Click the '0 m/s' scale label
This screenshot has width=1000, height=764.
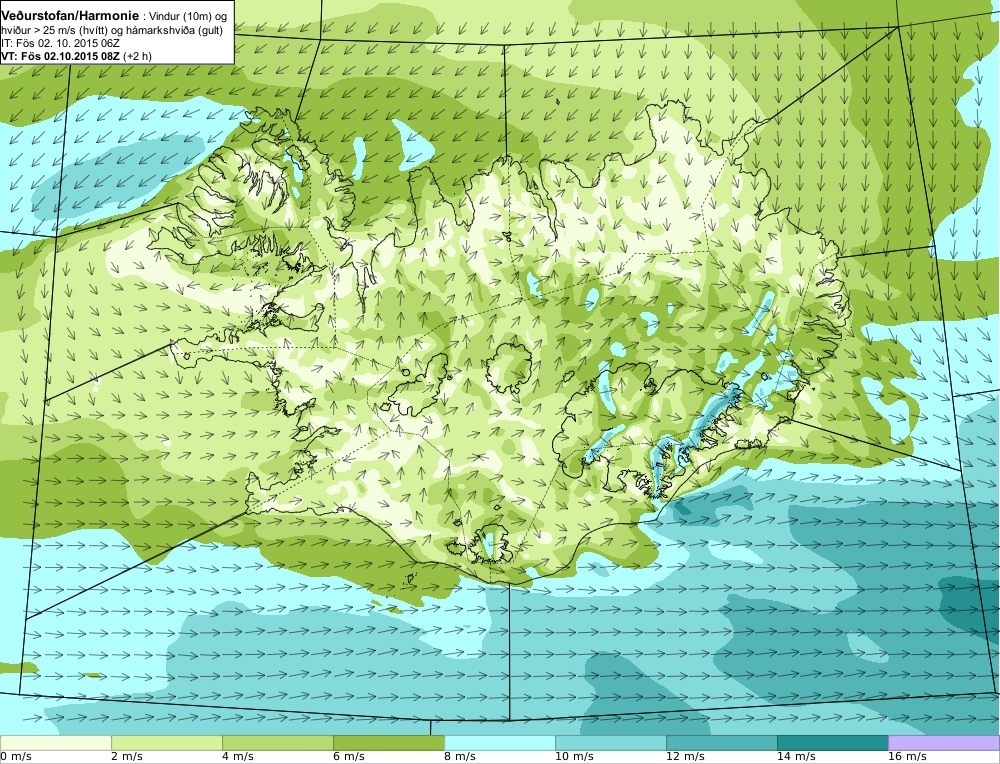pos(16,757)
